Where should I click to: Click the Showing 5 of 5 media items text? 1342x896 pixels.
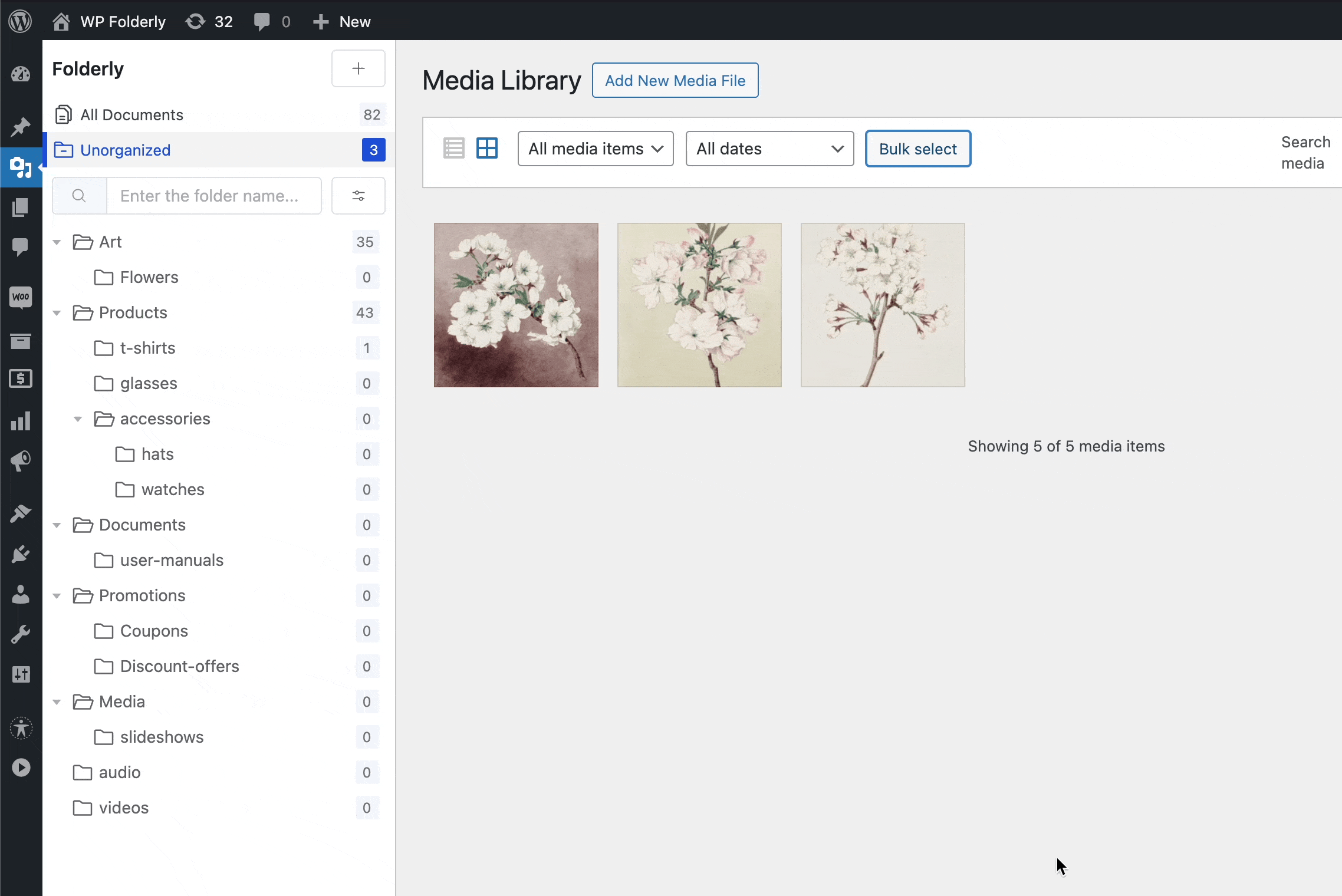click(x=1066, y=446)
